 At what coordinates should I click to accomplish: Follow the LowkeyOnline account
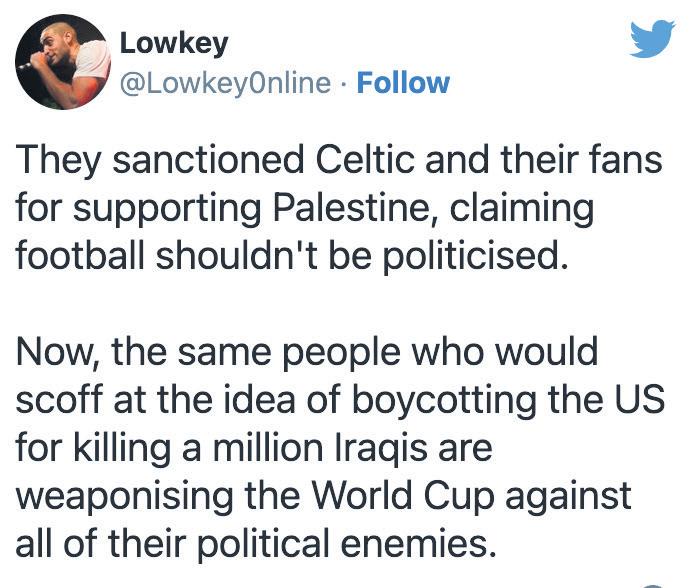coord(403,82)
